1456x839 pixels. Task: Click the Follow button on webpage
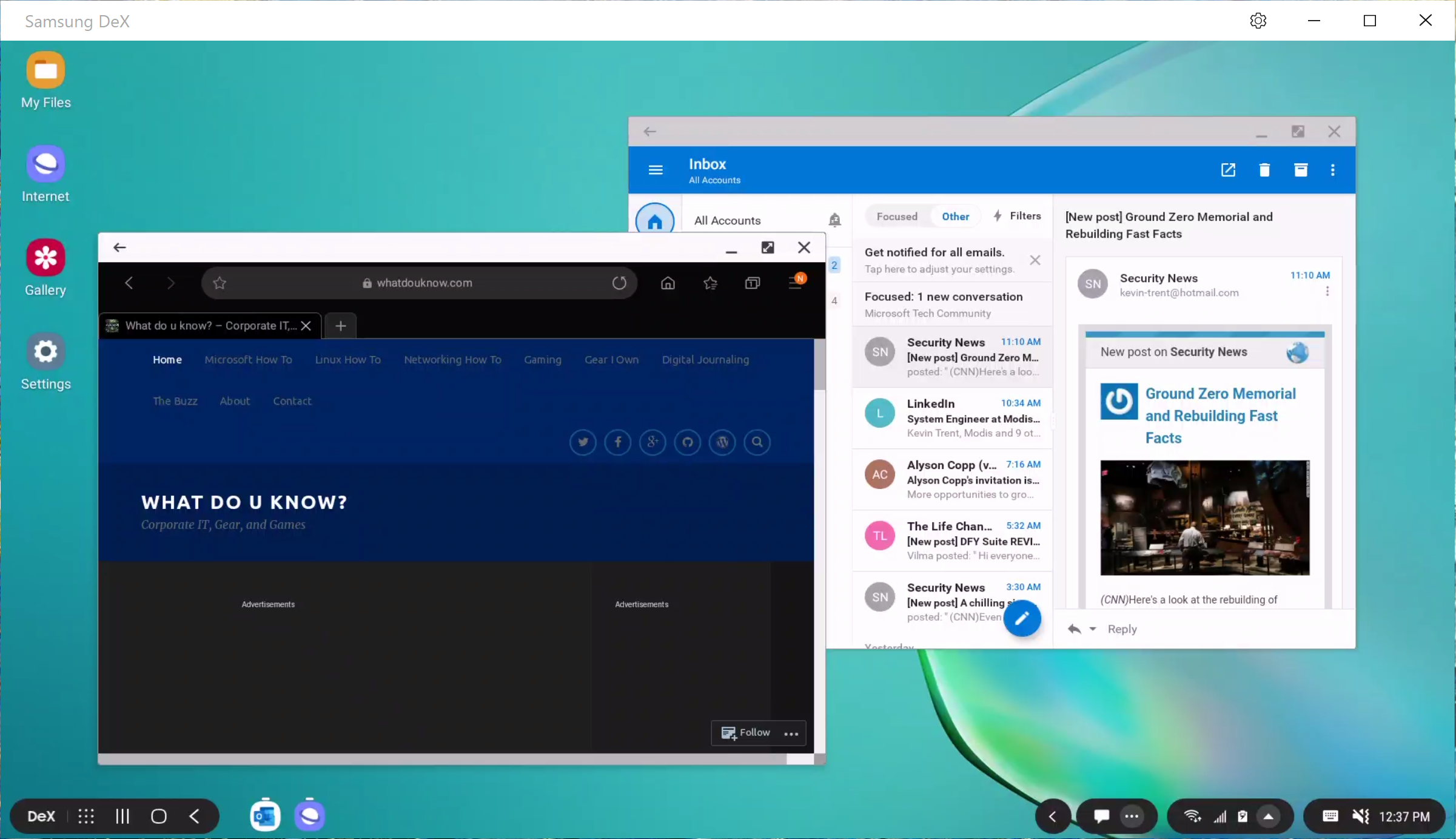pos(746,733)
